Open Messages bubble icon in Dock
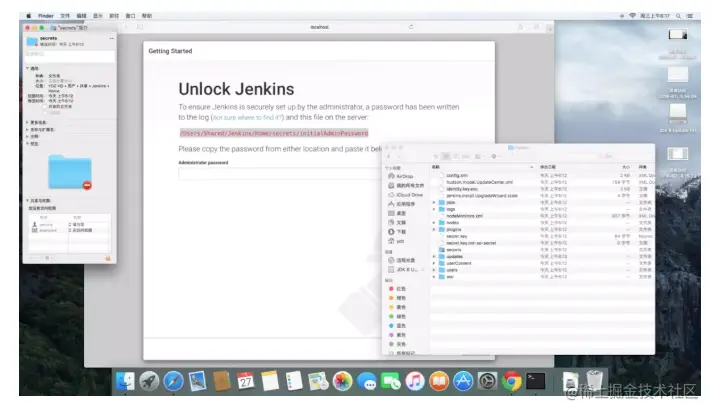712x414 pixels. click(x=366, y=381)
